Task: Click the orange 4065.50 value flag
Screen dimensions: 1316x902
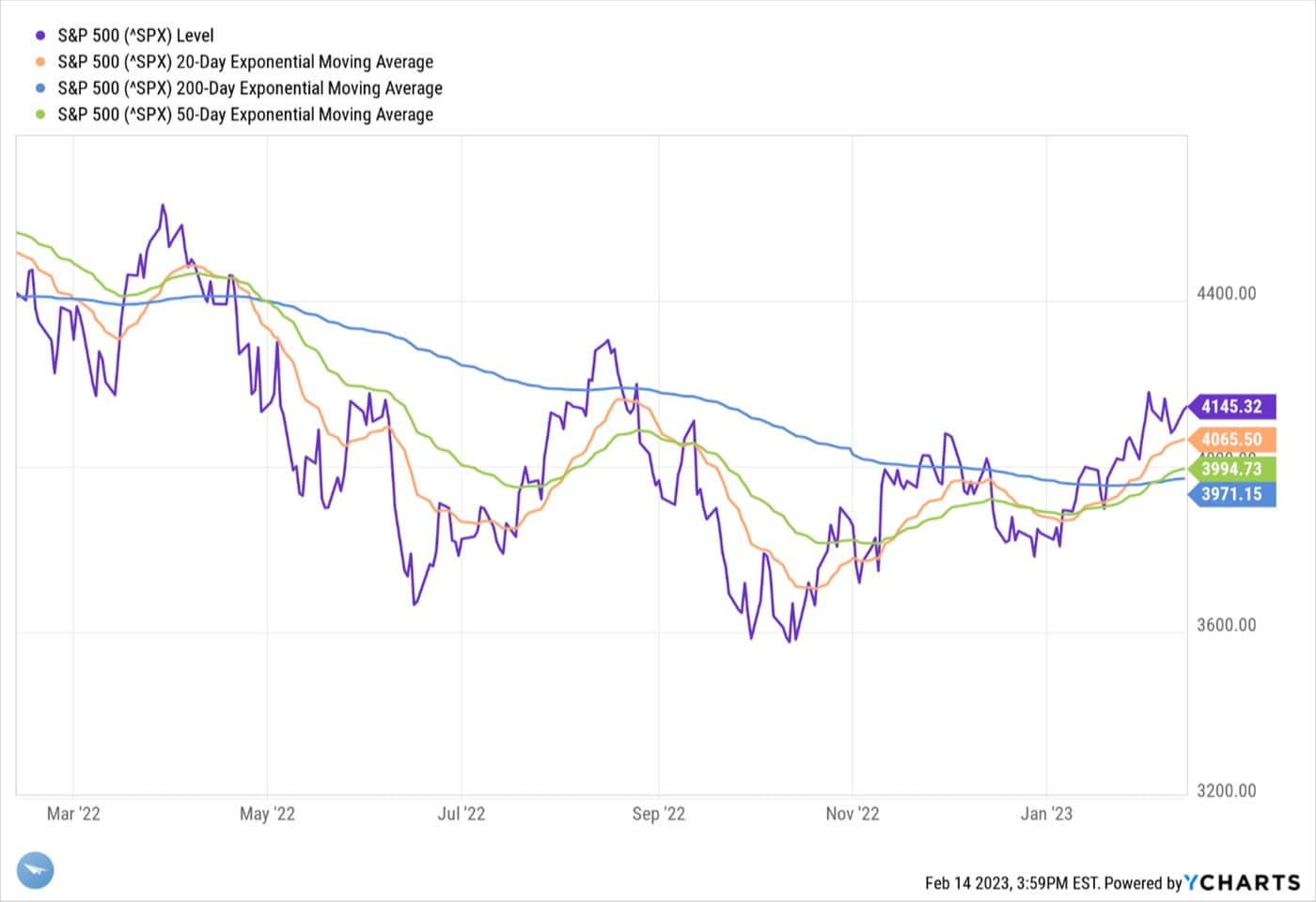Action: point(1232,439)
